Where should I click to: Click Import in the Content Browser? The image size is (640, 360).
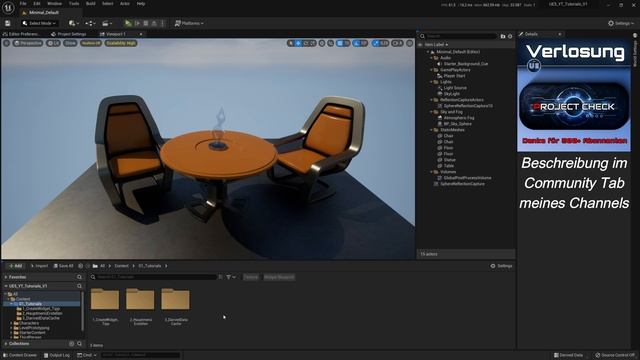pyautogui.click(x=39, y=266)
